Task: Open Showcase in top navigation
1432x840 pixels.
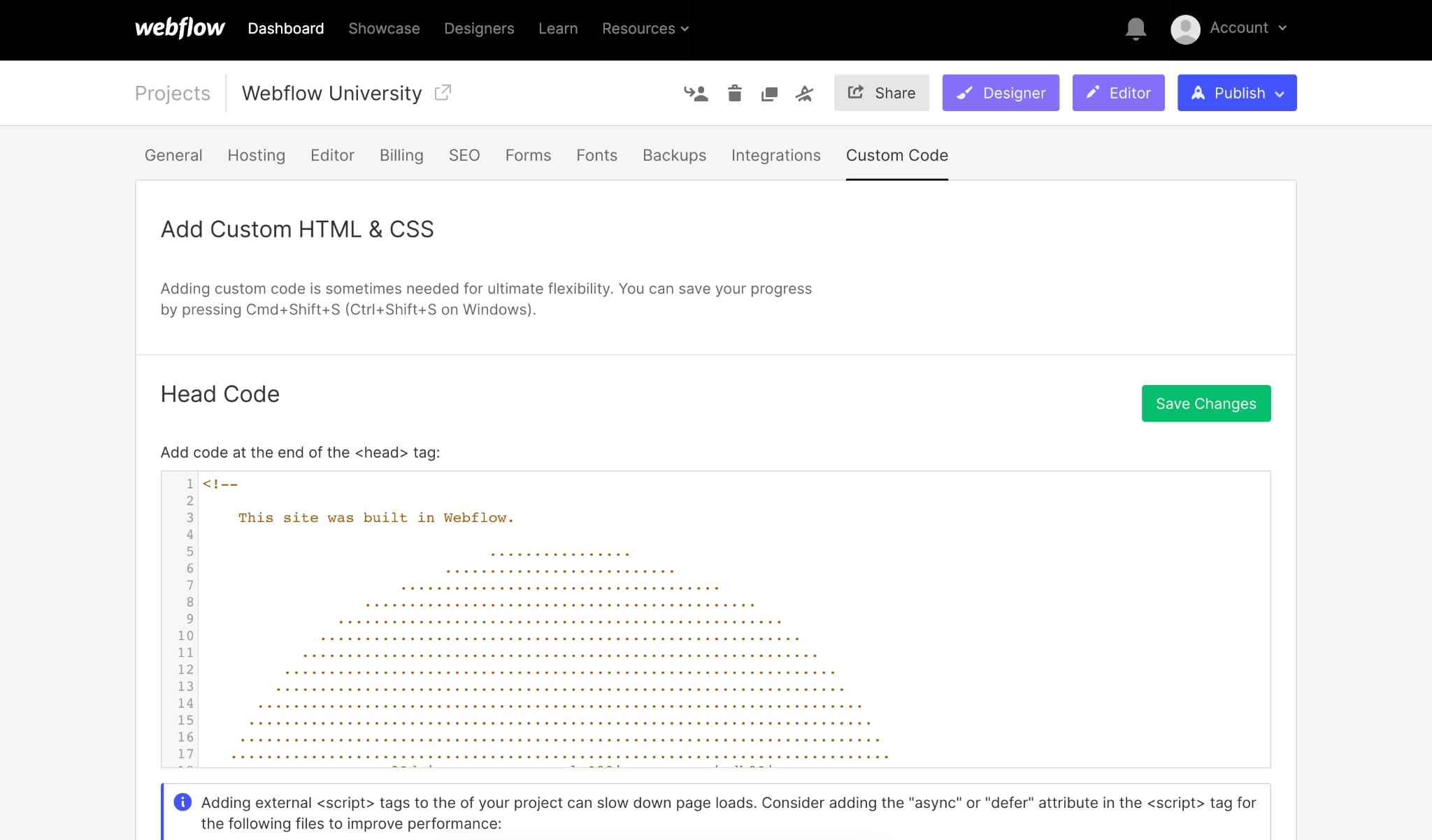Action: (x=384, y=29)
